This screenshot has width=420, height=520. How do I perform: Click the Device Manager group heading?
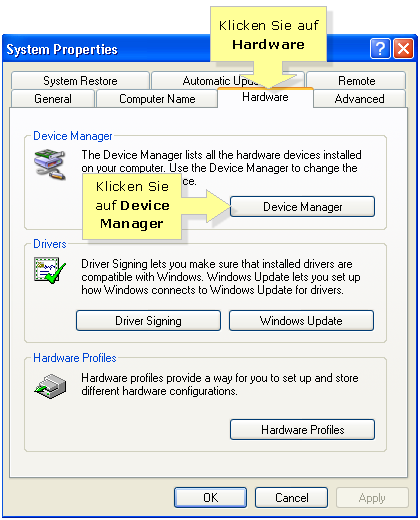tap(73, 136)
